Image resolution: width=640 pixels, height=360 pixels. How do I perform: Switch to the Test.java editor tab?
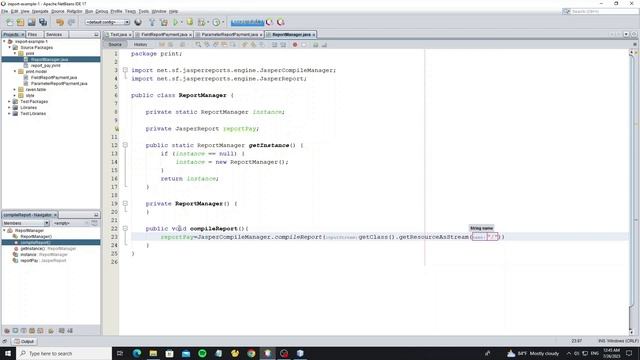pos(118,35)
